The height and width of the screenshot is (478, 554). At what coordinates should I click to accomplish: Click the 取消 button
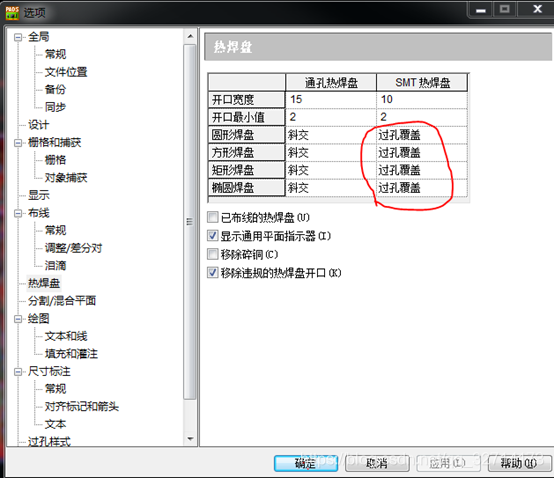point(377,463)
